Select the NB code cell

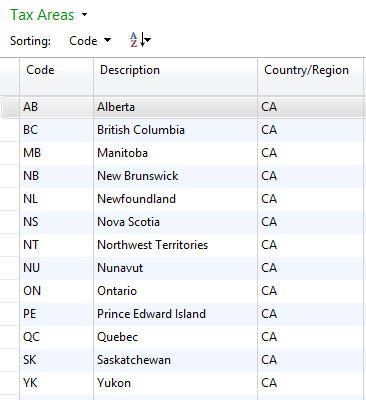(x=57, y=176)
